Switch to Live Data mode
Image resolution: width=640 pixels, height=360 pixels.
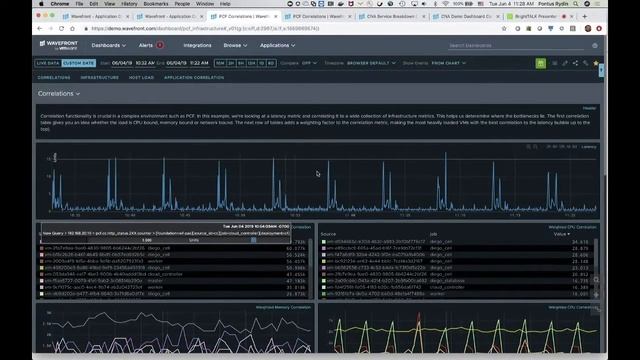(x=48, y=63)
